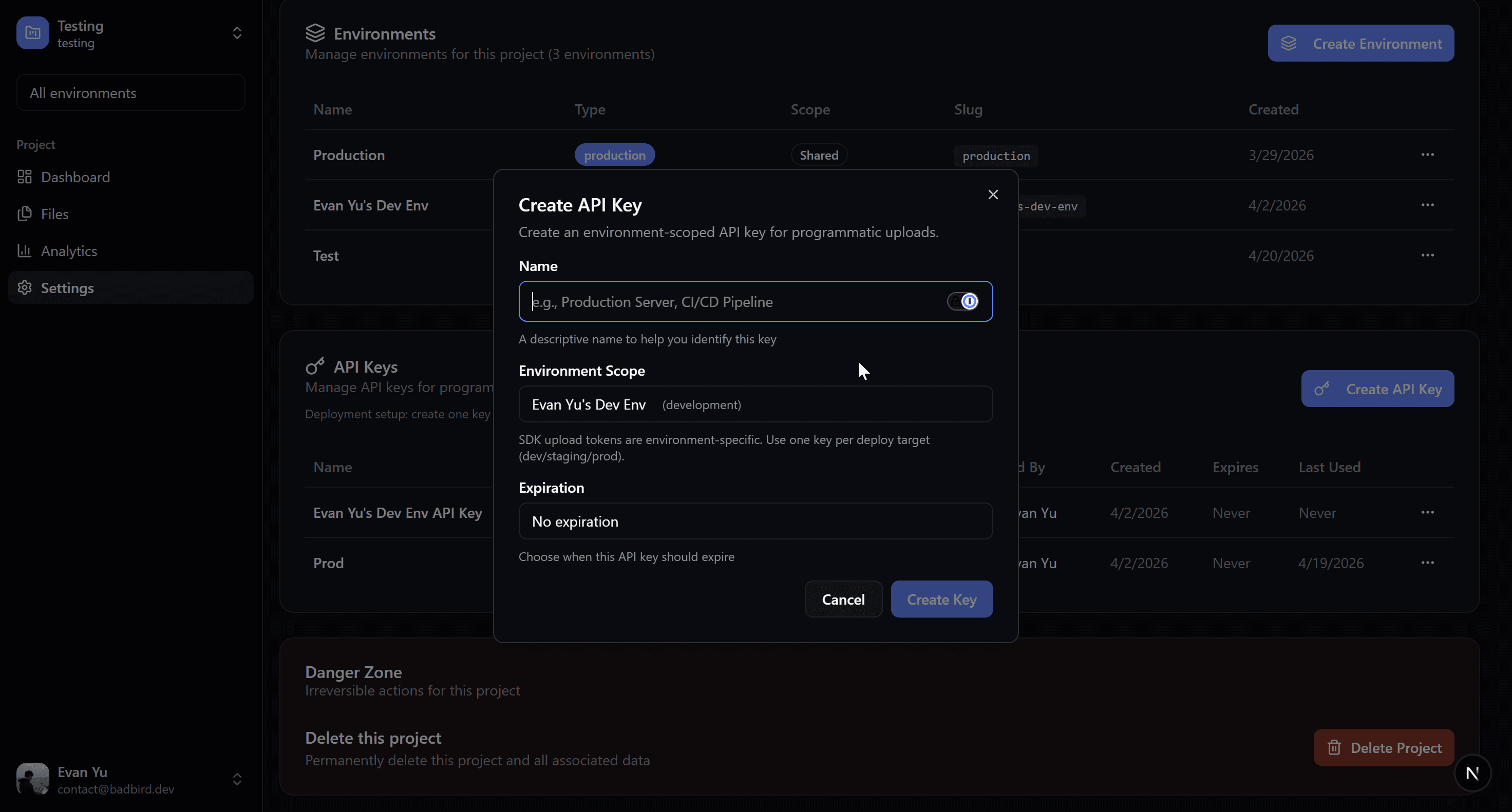Open Analytics in sidebar
Image resolution: width=1512 pixels, height=812 pixels.
pos(131,251)
